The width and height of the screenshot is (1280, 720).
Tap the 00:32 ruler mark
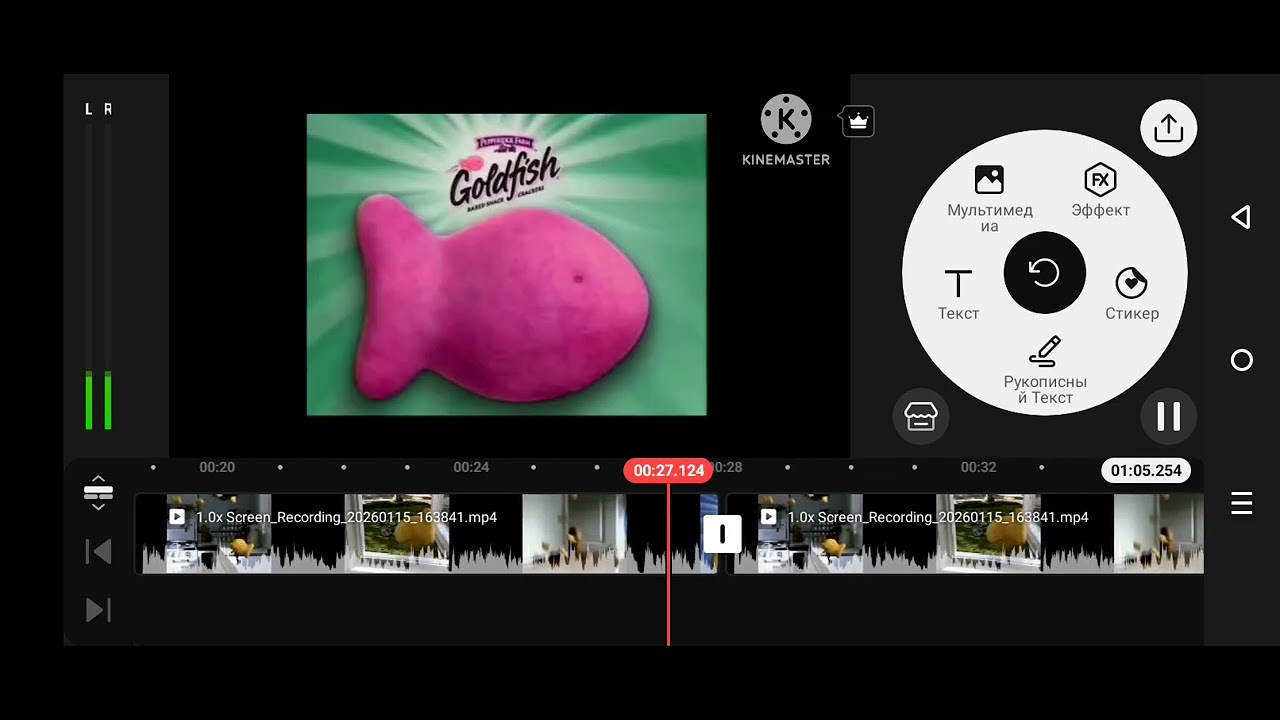click(x=979, y=467)
